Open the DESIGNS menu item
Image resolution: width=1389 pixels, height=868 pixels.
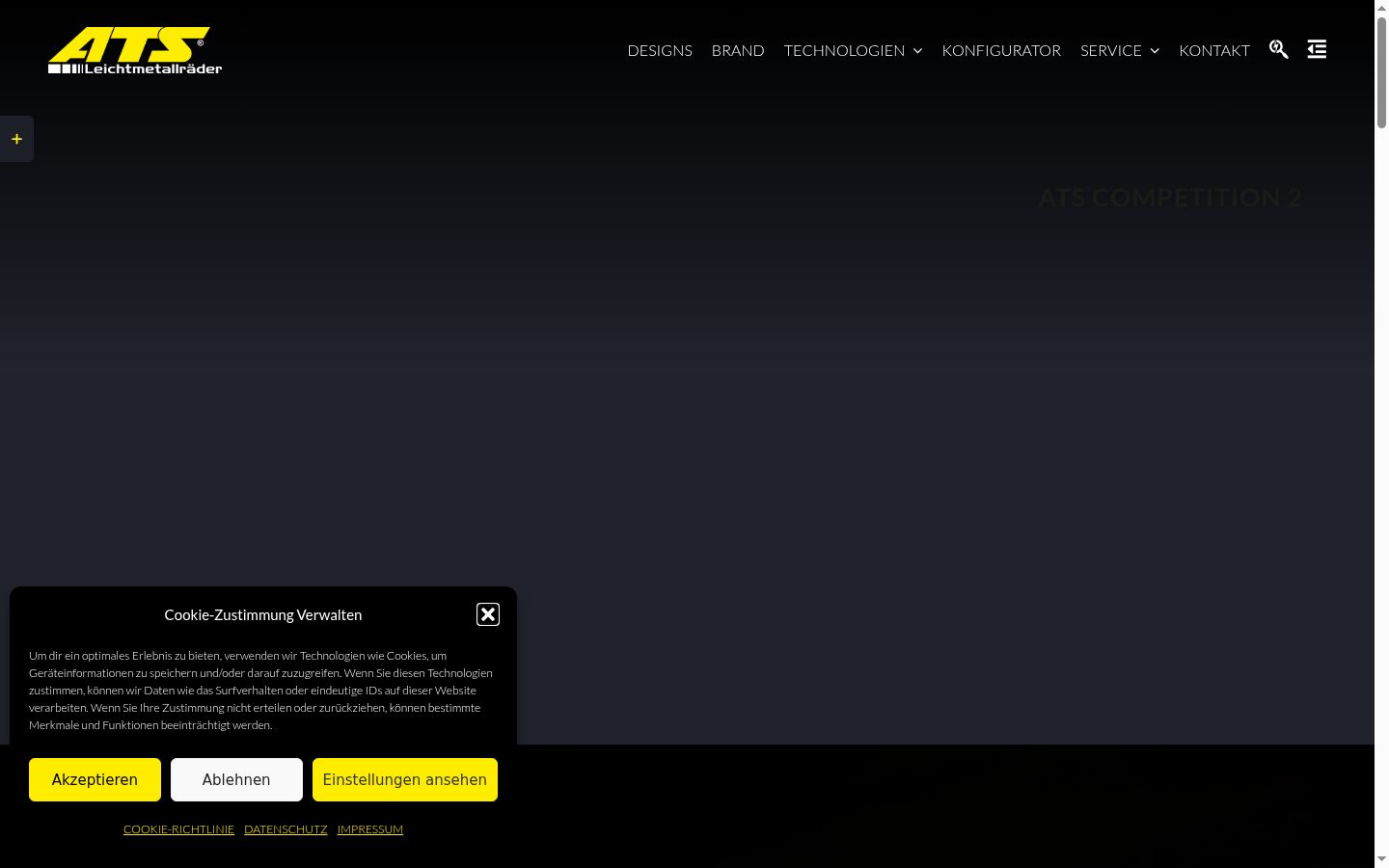click(x=660, y=50)
